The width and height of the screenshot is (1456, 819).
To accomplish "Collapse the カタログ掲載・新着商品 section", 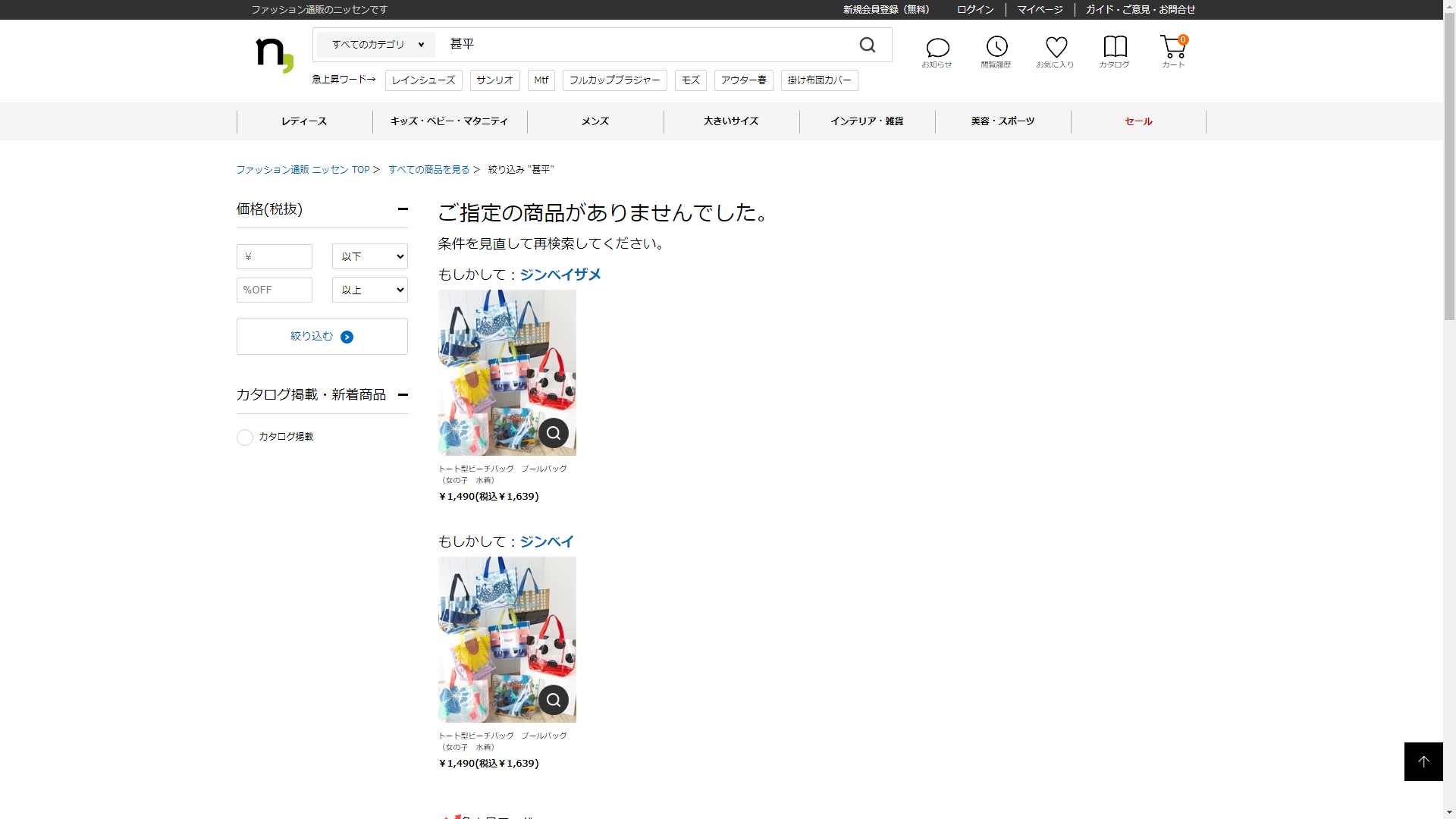I will click(403, 394).
